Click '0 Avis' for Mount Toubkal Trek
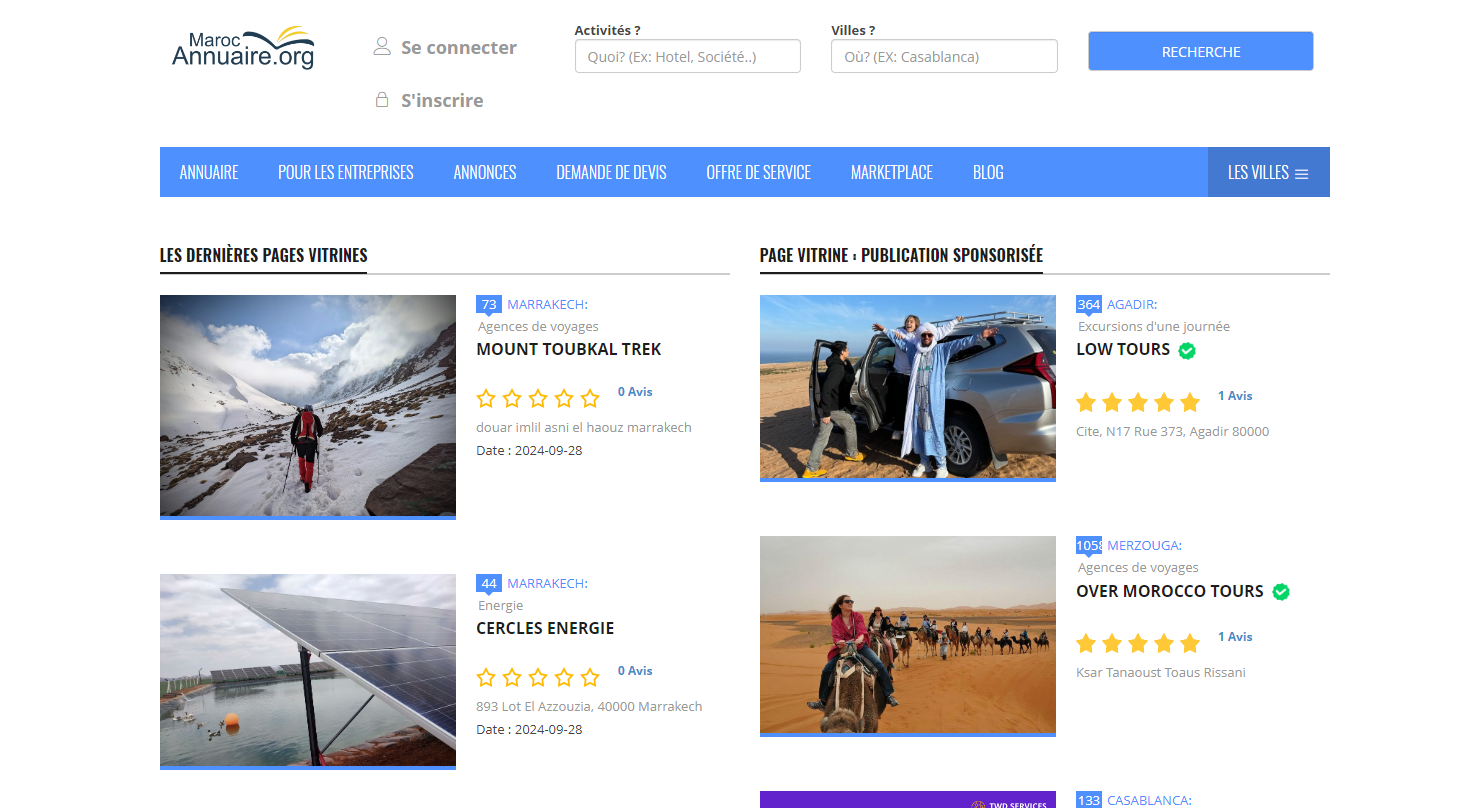Viewport: 1475px width, 808px height. (x=635, y=392)
